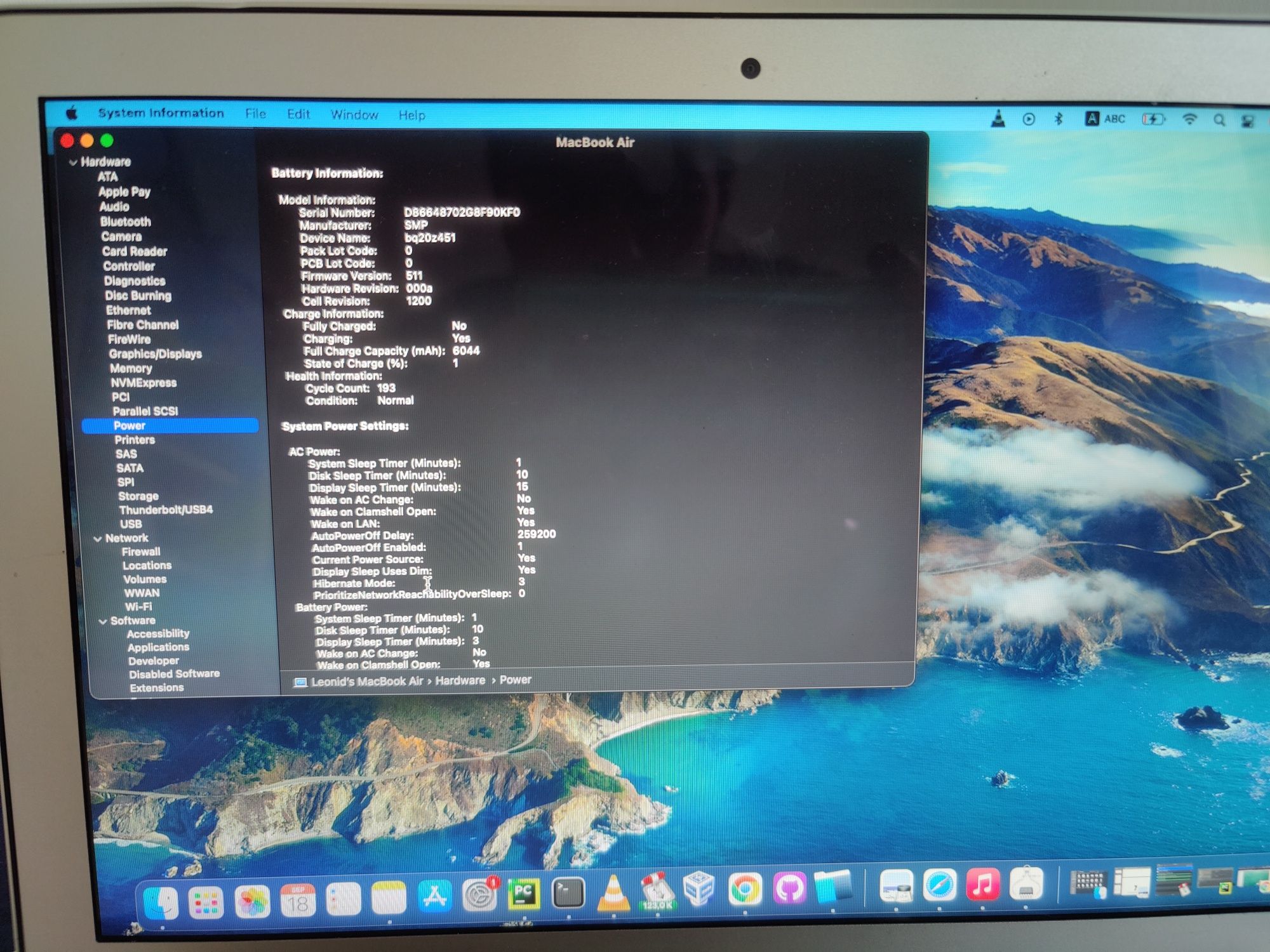Click the VLC cone menu bar icon

(x=998, y=118)
